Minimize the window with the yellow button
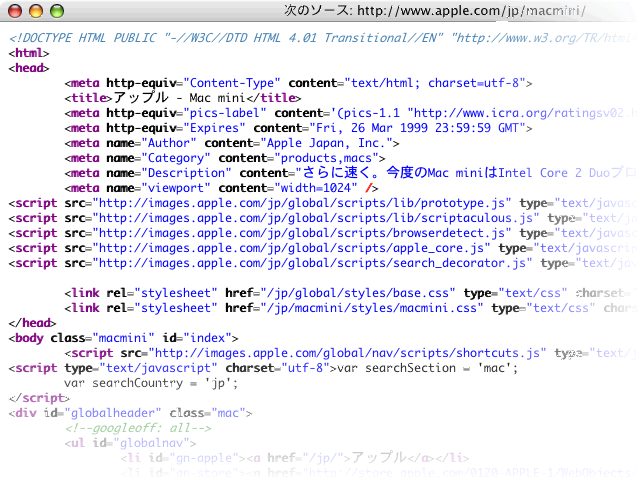640x480 pixels. [x=36, y=11]
